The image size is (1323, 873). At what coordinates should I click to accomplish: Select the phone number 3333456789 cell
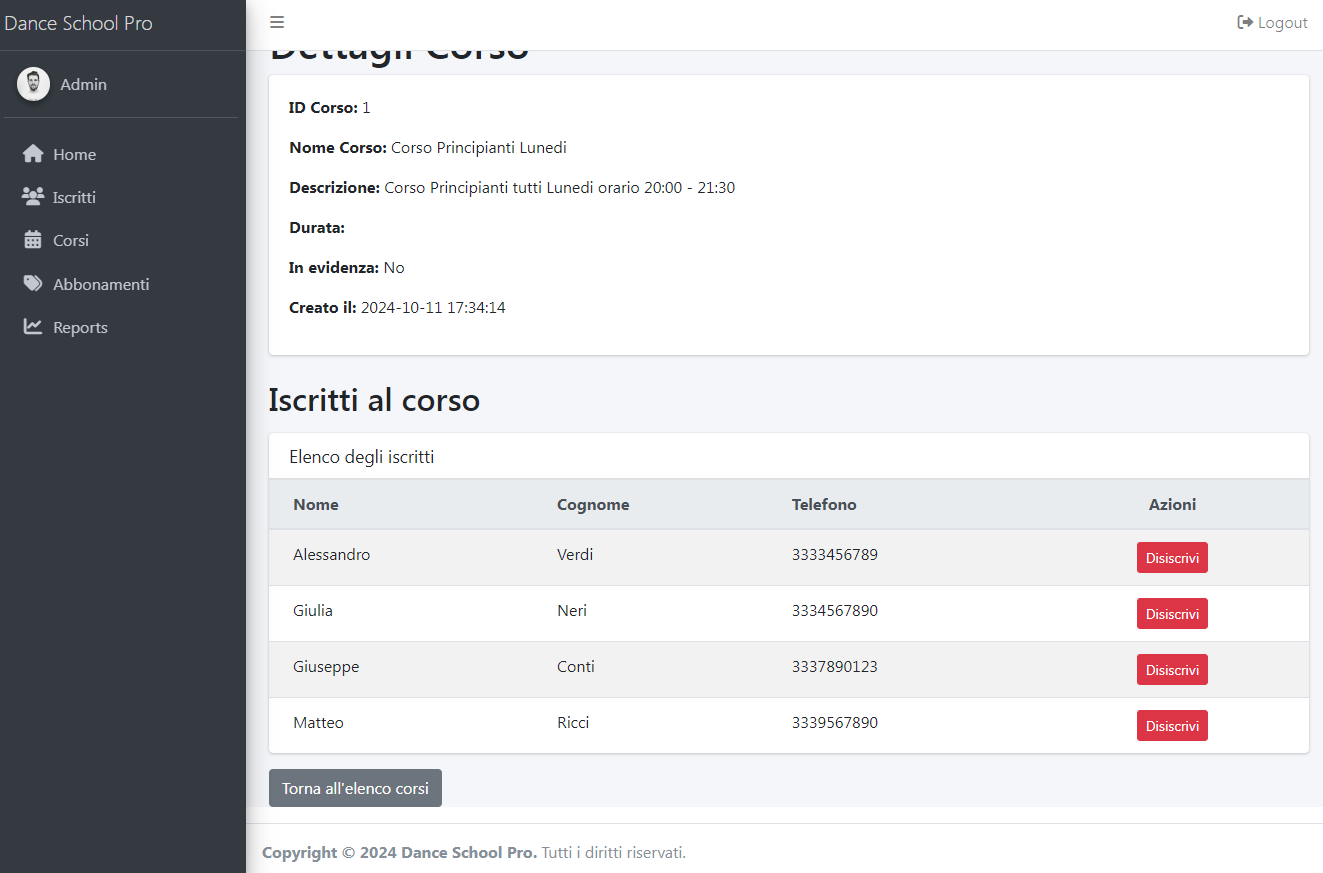click(834, 554)
